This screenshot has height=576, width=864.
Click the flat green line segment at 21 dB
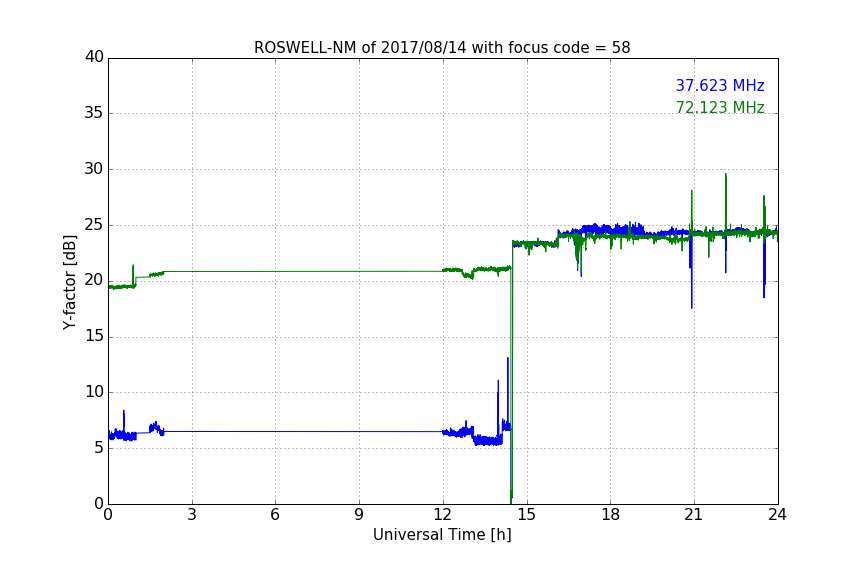point(303,271)
